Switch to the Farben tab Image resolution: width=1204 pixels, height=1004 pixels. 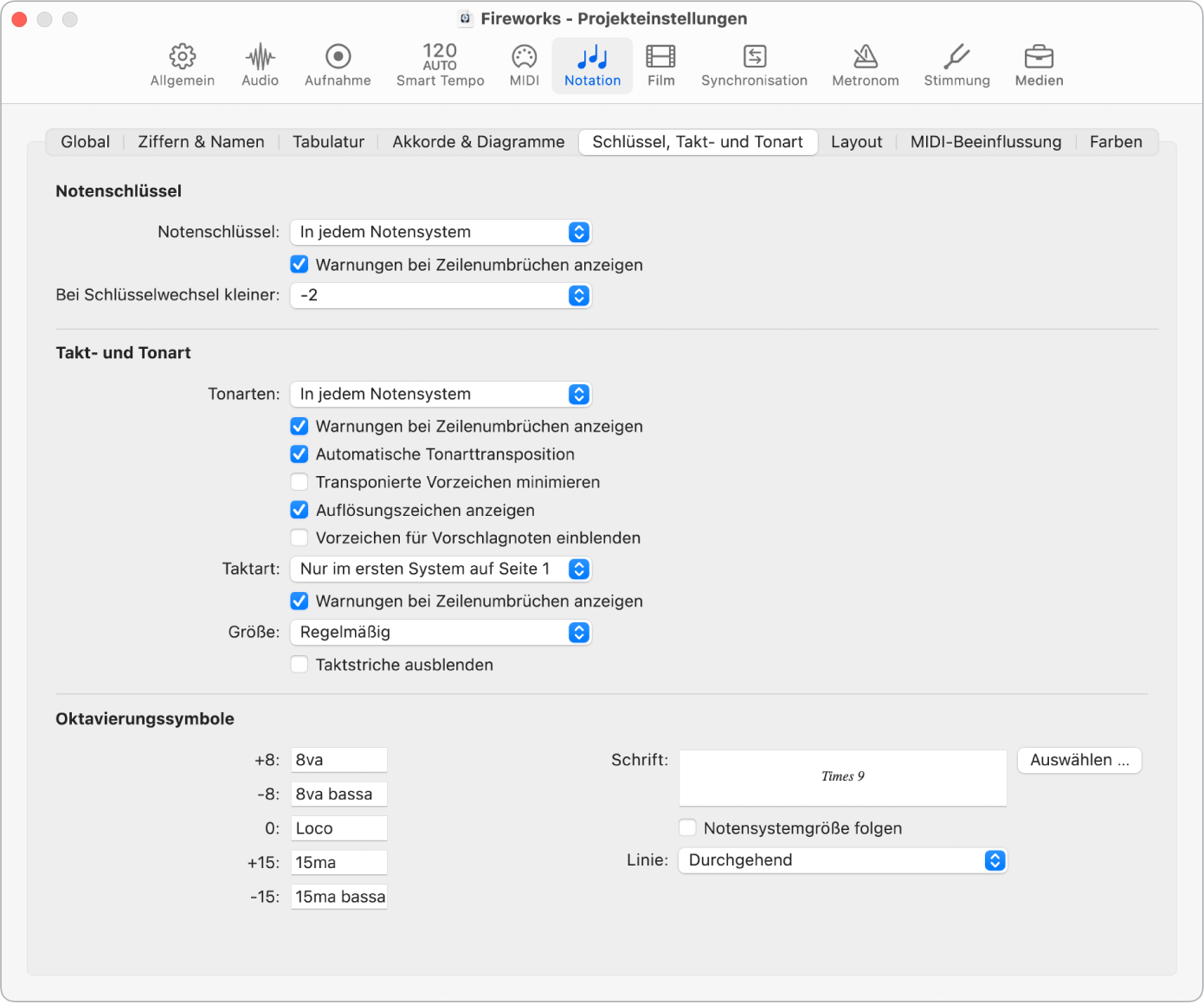(1116, 142)
